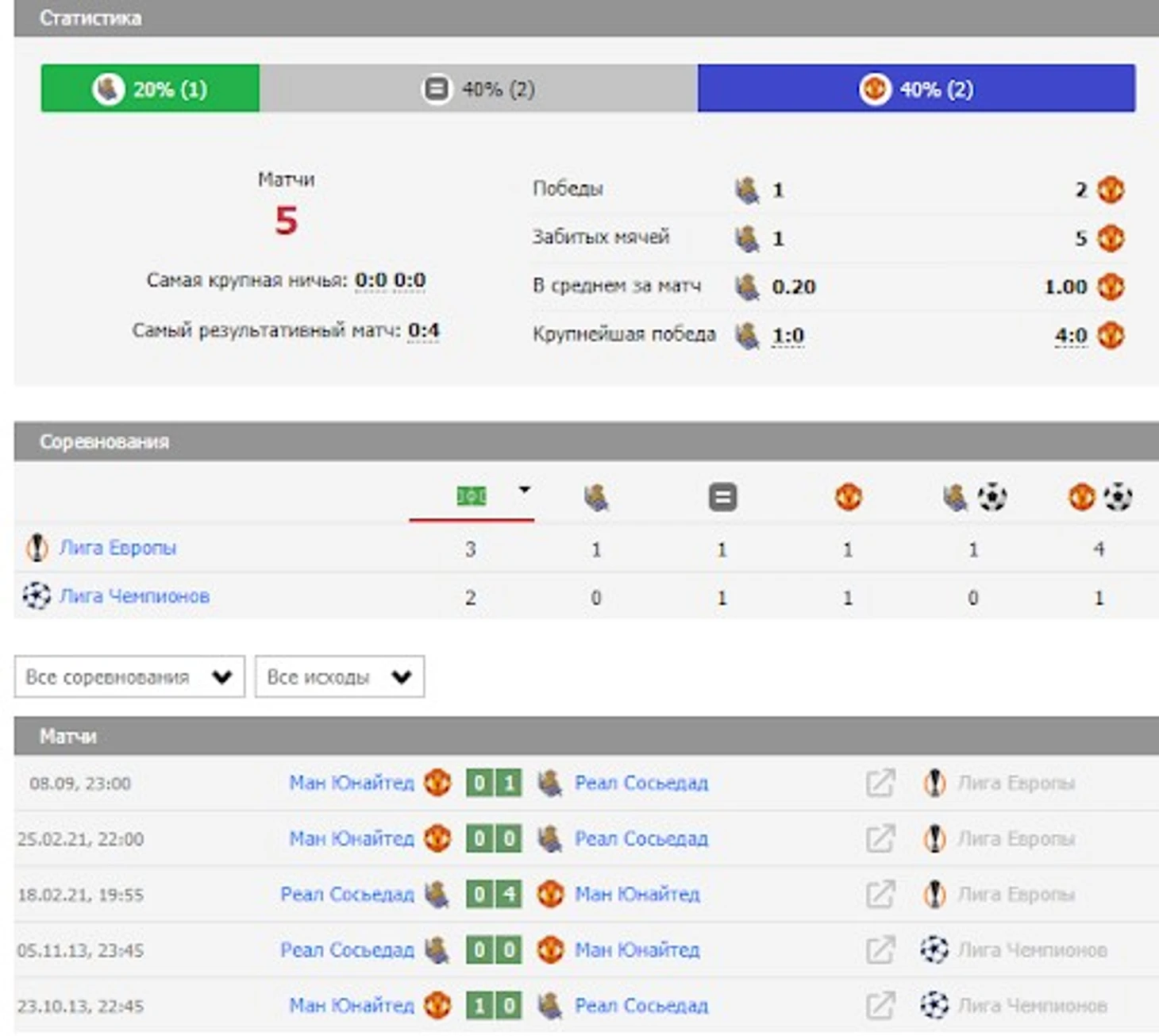
Task: Open the Все исходы dropdown
Action: (340, 677)
